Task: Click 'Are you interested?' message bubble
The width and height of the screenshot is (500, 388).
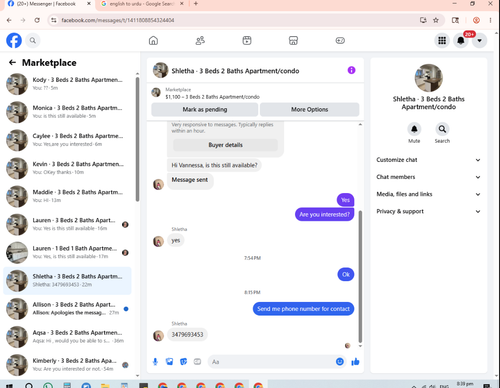Action: [x=324, y=214]
